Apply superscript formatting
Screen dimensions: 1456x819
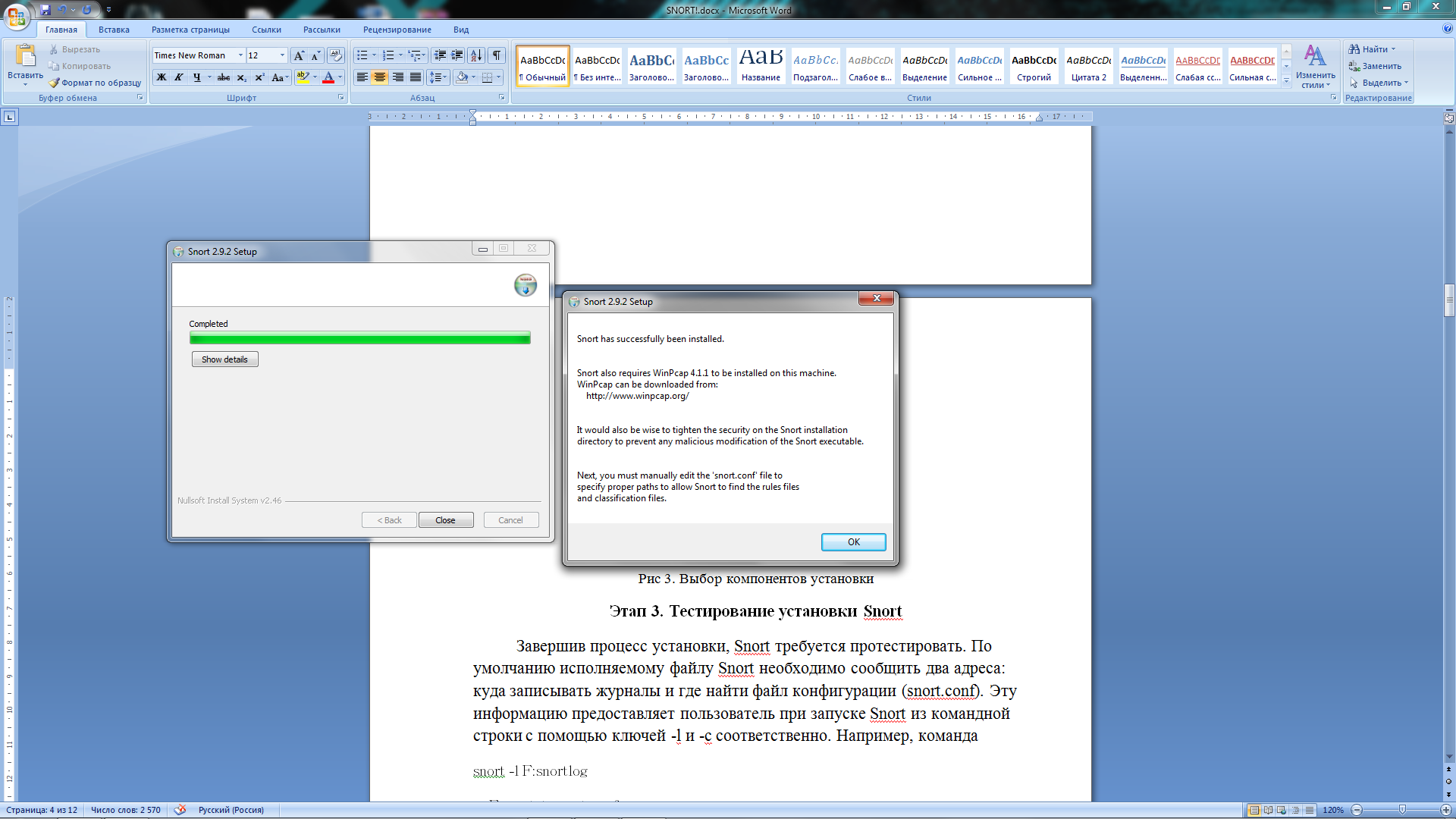[x=259, y=77]
